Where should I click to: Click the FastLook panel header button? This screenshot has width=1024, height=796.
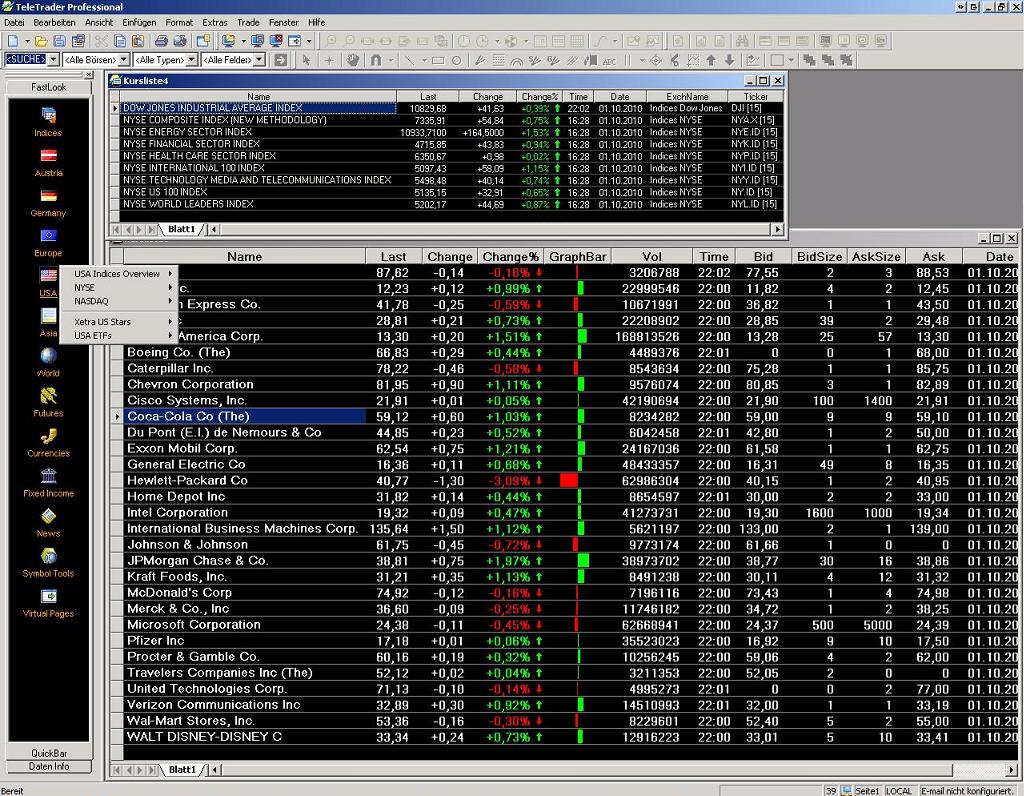49,87
